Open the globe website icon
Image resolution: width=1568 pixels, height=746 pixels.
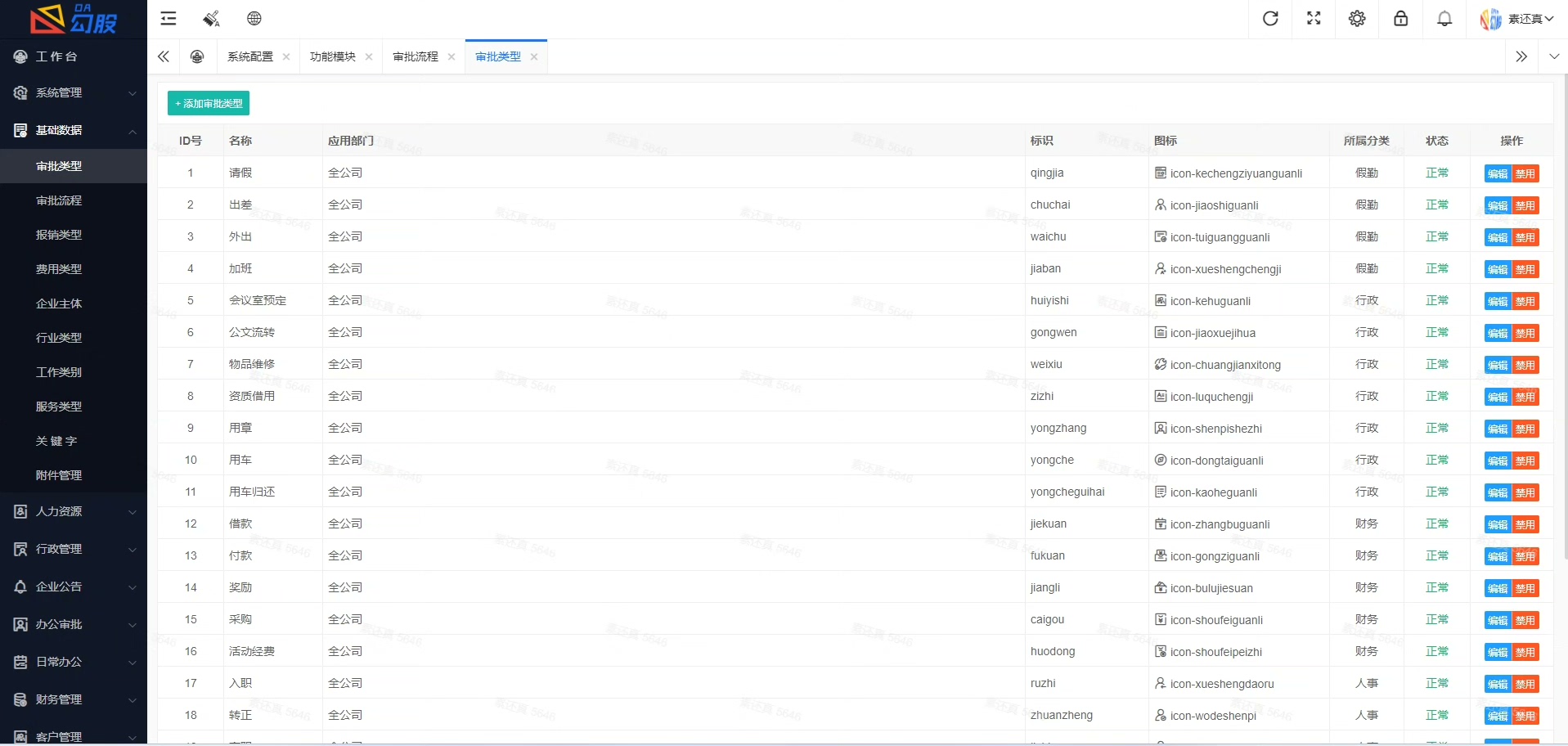[x=254, y=19]
